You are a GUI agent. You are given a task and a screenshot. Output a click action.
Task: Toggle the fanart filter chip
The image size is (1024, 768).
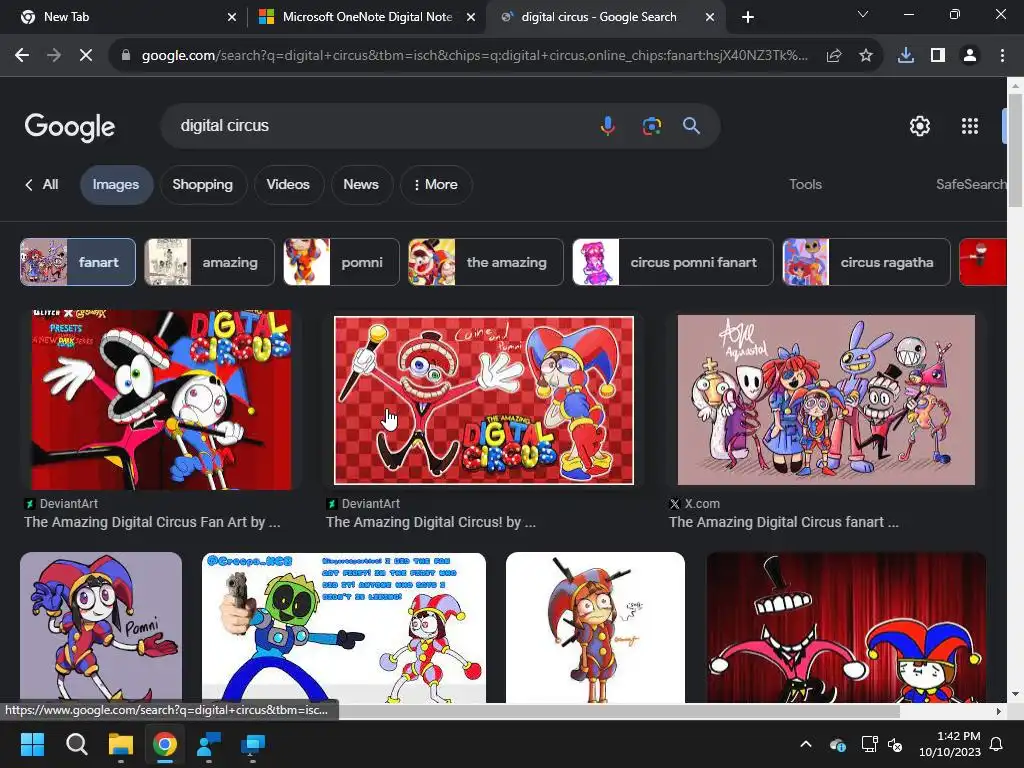click(x=78, y=262)
